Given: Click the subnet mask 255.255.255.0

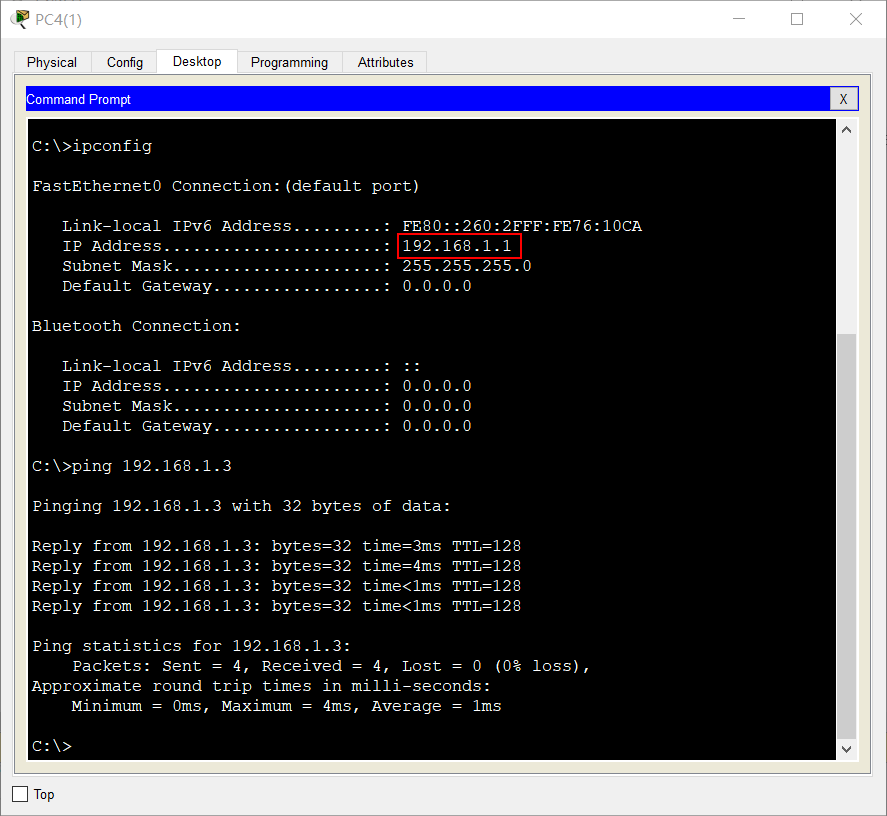Looking at the screenshot, I should click(x=467, y=266).
